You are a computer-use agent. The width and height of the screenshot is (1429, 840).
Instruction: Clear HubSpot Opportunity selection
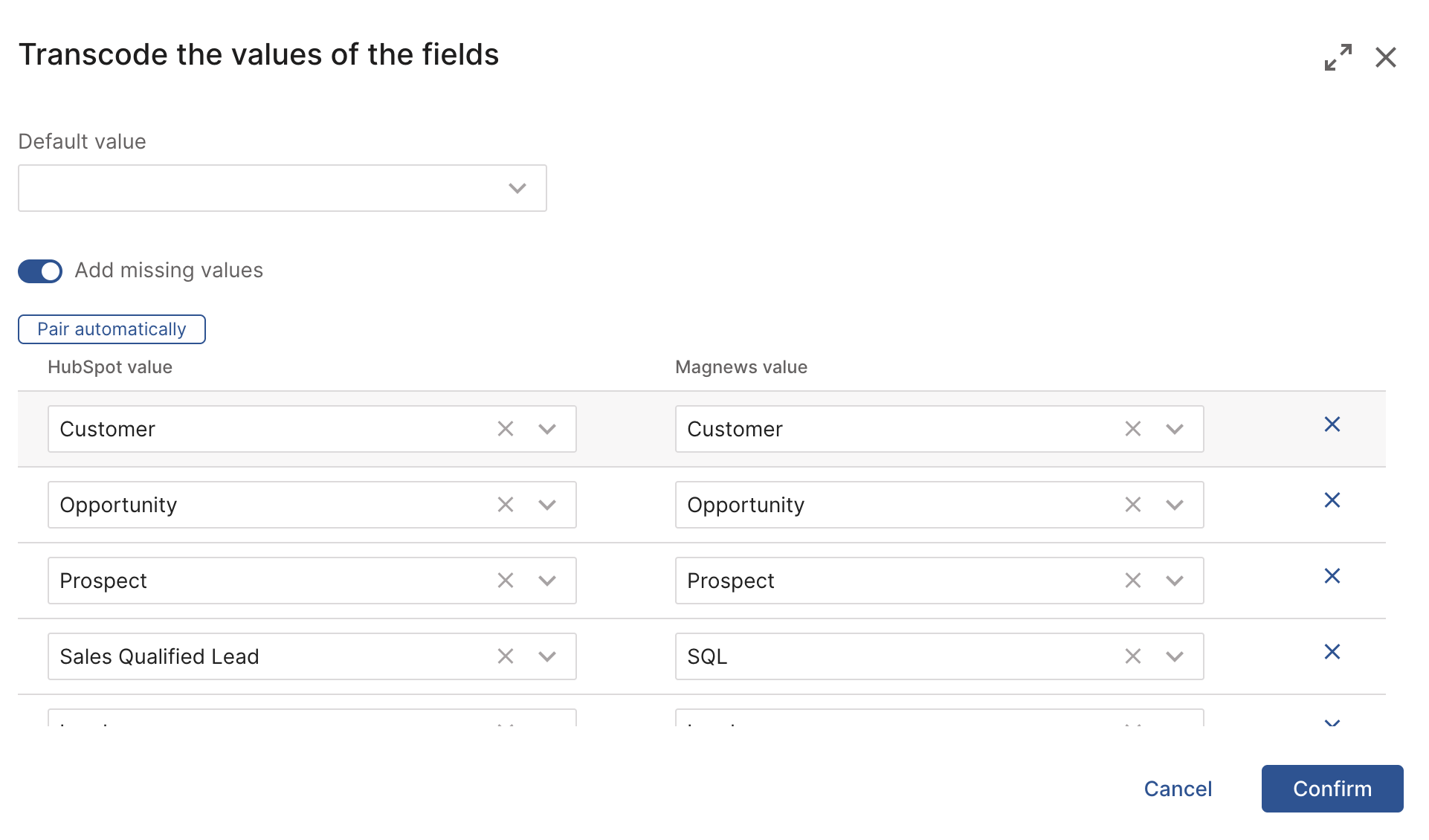[x=506, y=505]
